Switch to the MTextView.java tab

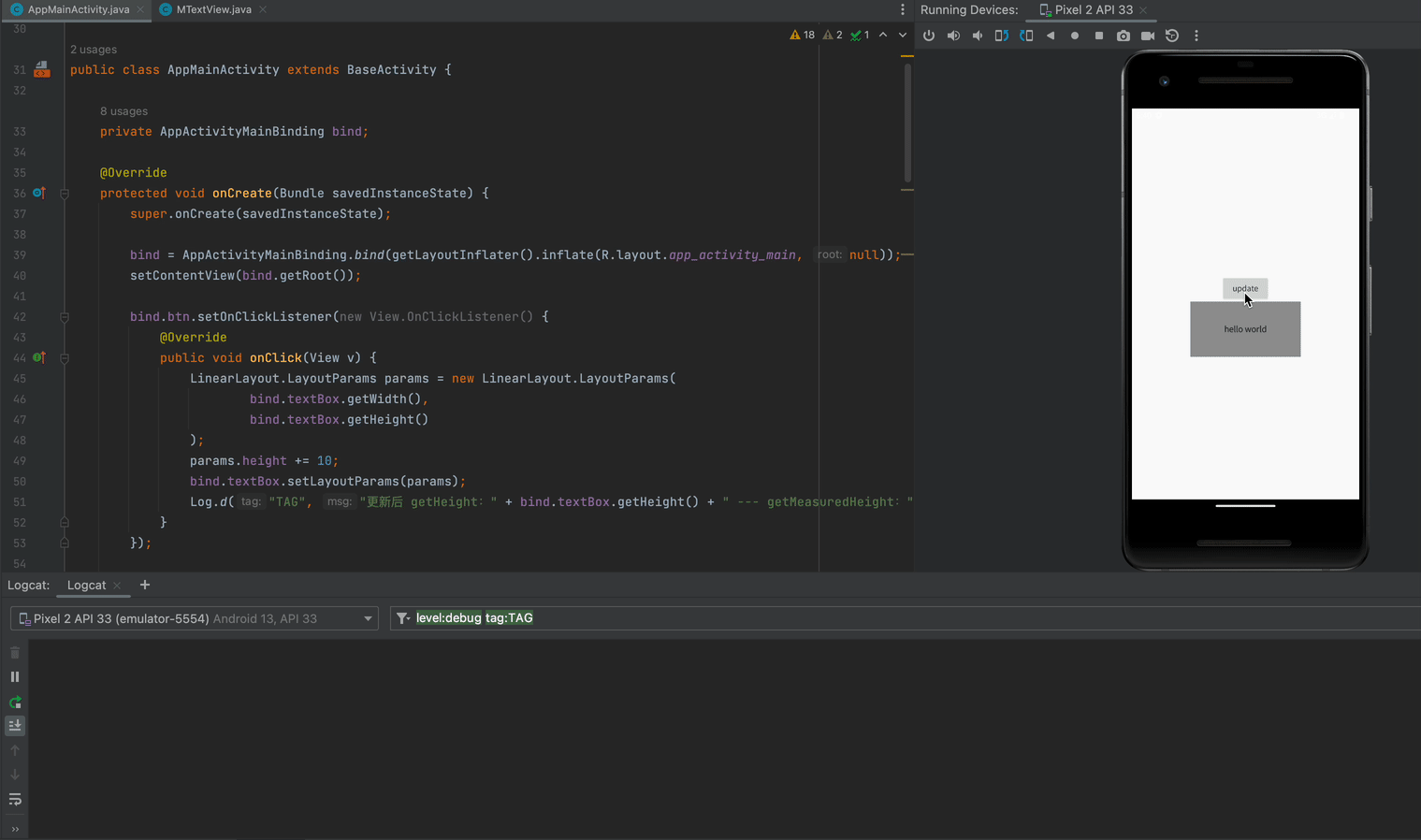(x=213, y=9)
